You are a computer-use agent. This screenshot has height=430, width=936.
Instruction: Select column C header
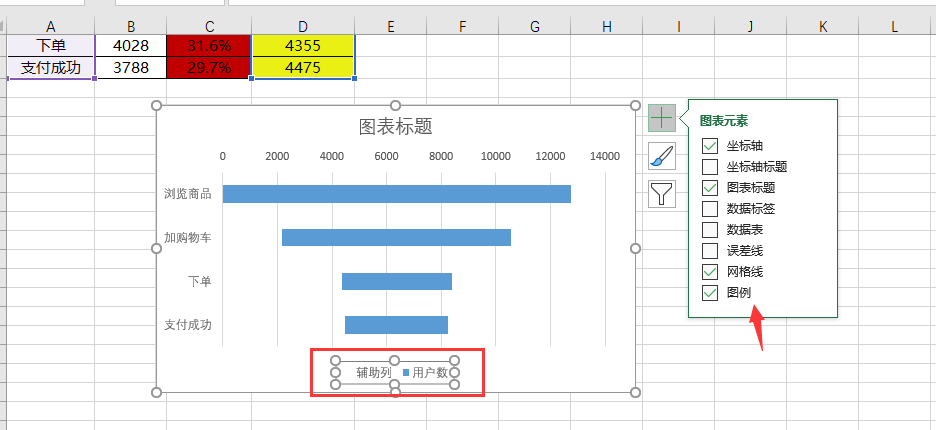click(209, 26)
